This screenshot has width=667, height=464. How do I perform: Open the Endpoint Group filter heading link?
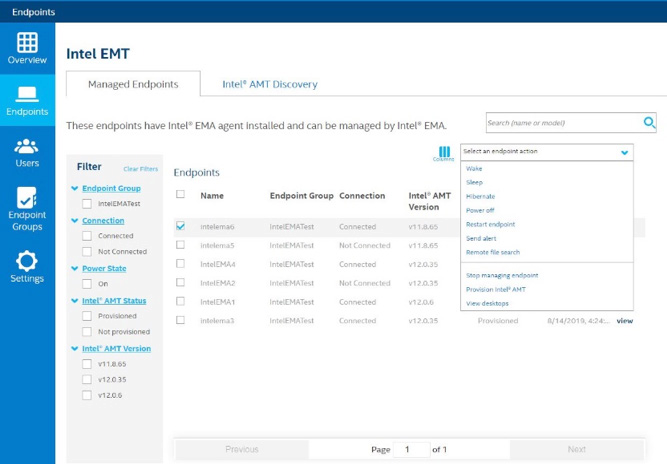111,188
